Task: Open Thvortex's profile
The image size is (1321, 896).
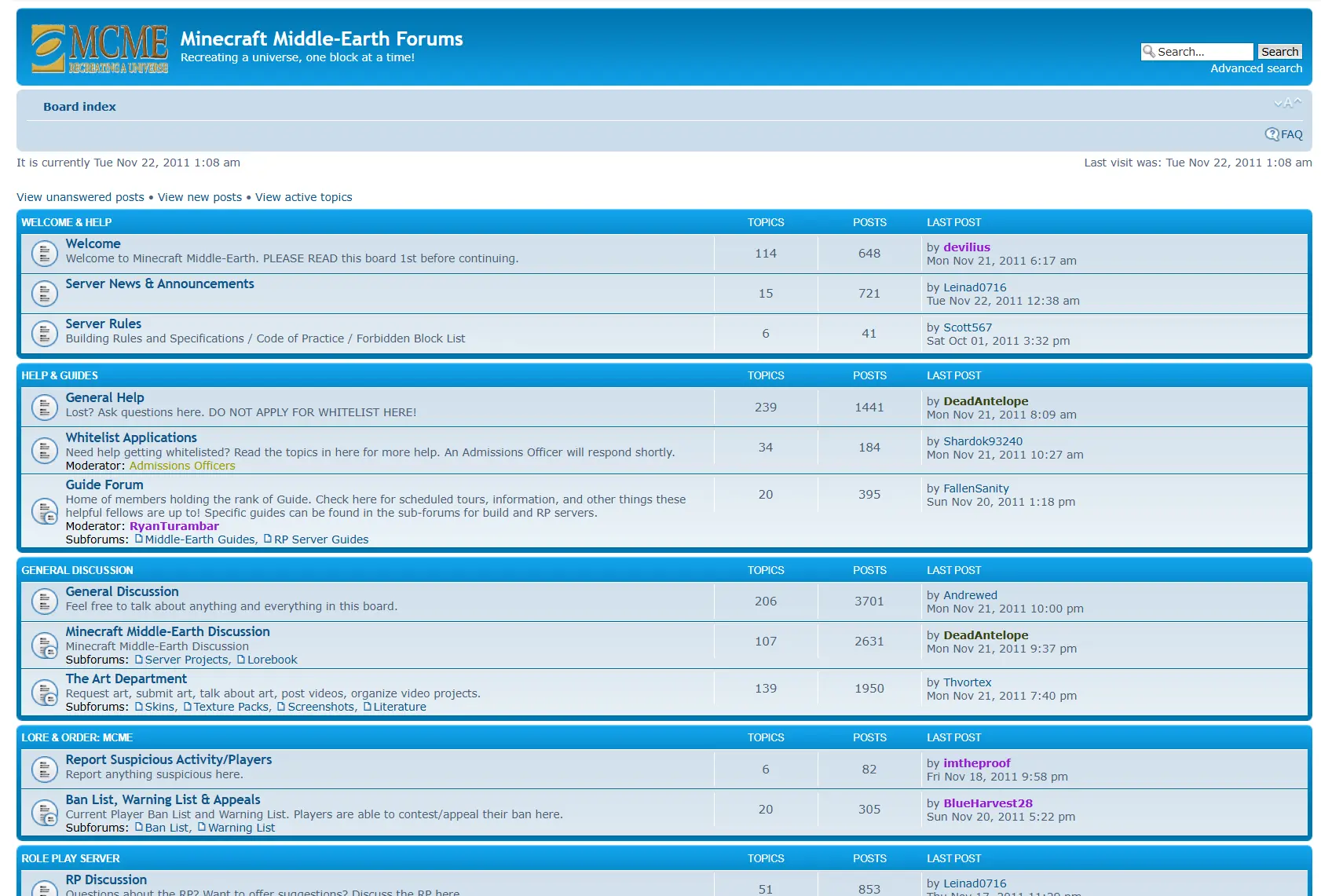Action: 968,682
